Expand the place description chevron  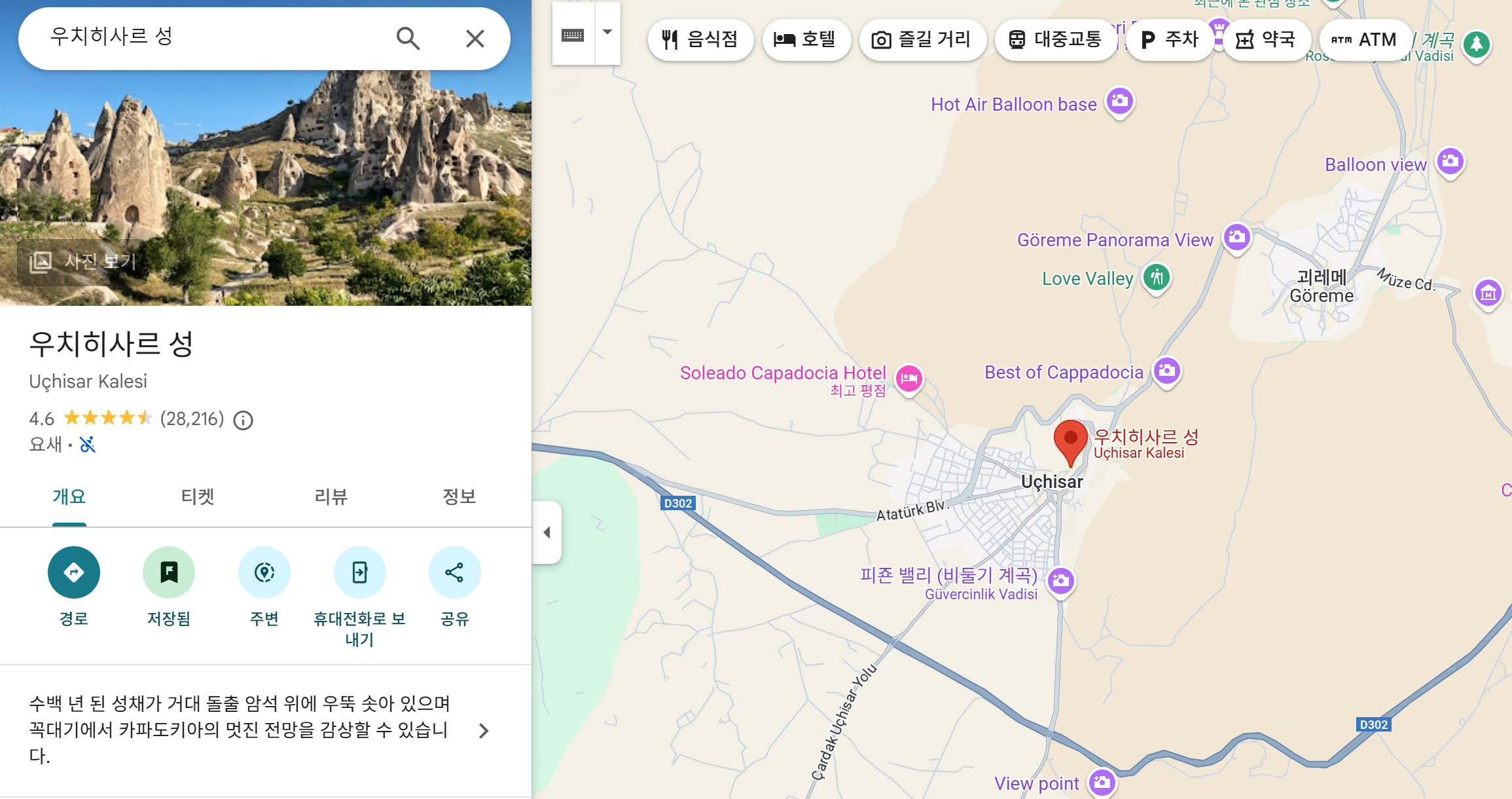(484, 730)
